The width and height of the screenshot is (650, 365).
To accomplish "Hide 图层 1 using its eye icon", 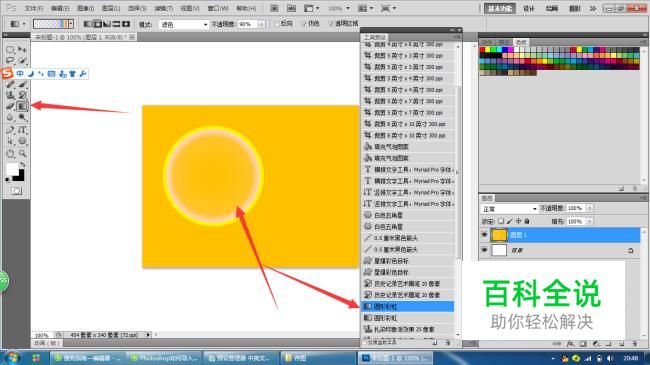I will click(x=484, y=235).
